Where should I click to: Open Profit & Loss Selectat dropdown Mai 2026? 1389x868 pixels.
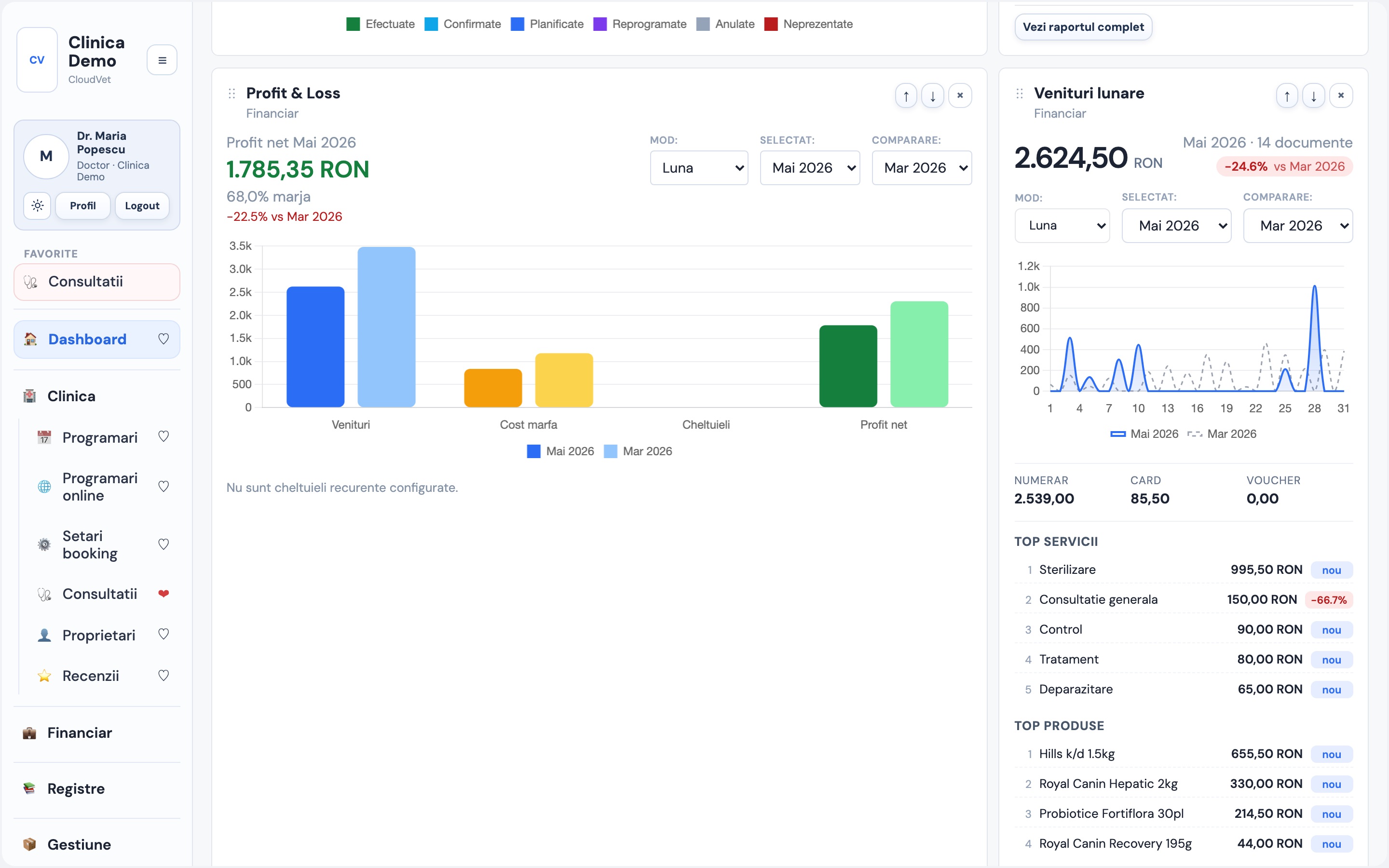810,168
